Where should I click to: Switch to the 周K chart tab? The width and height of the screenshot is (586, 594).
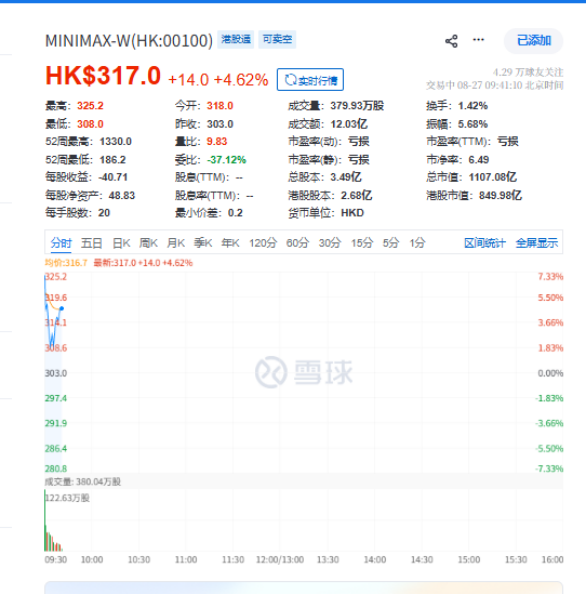pyautogui.click(x=148, y=243)
